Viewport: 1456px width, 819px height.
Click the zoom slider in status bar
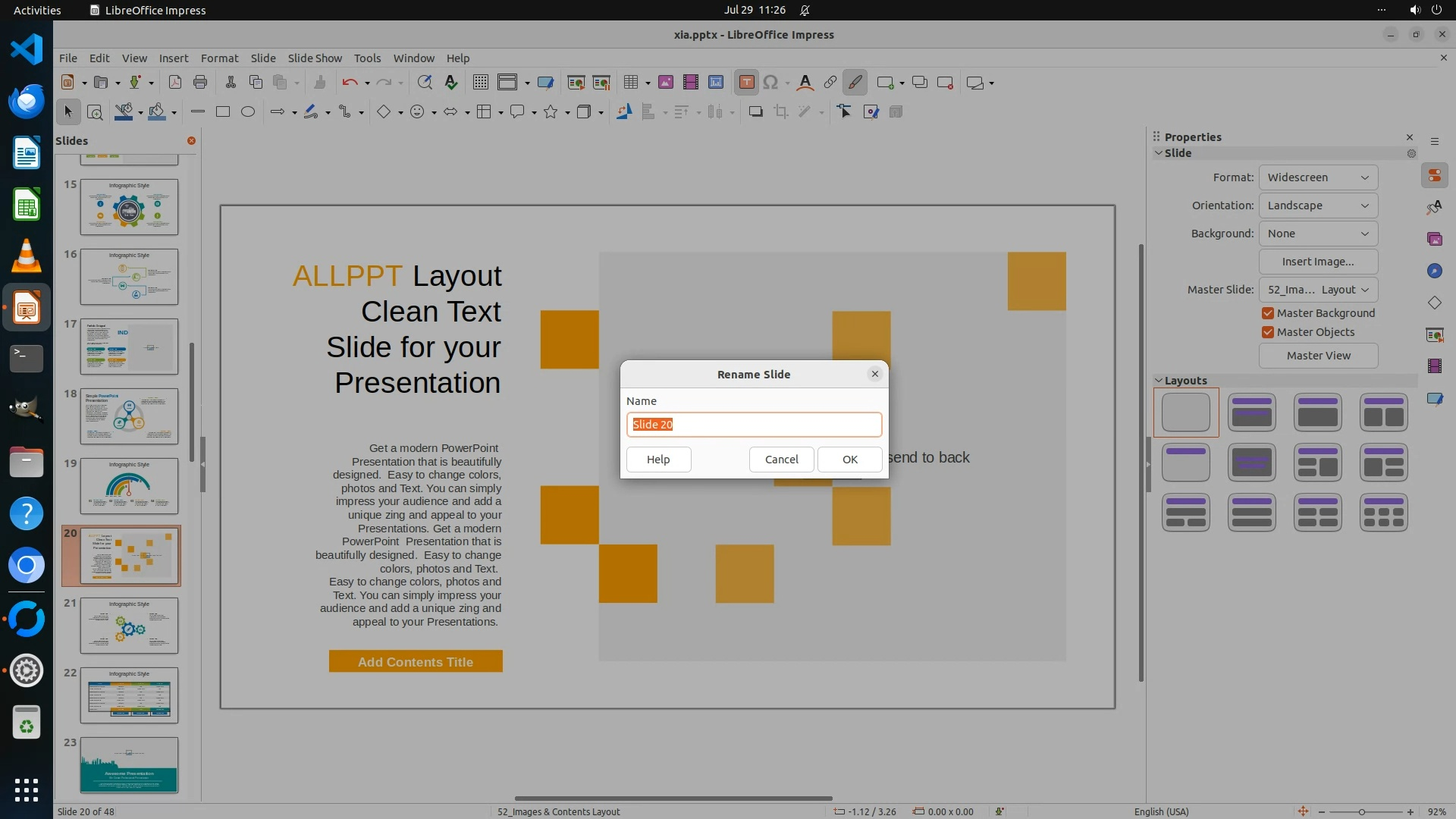pyautogui.click(x=1362, y=811)
